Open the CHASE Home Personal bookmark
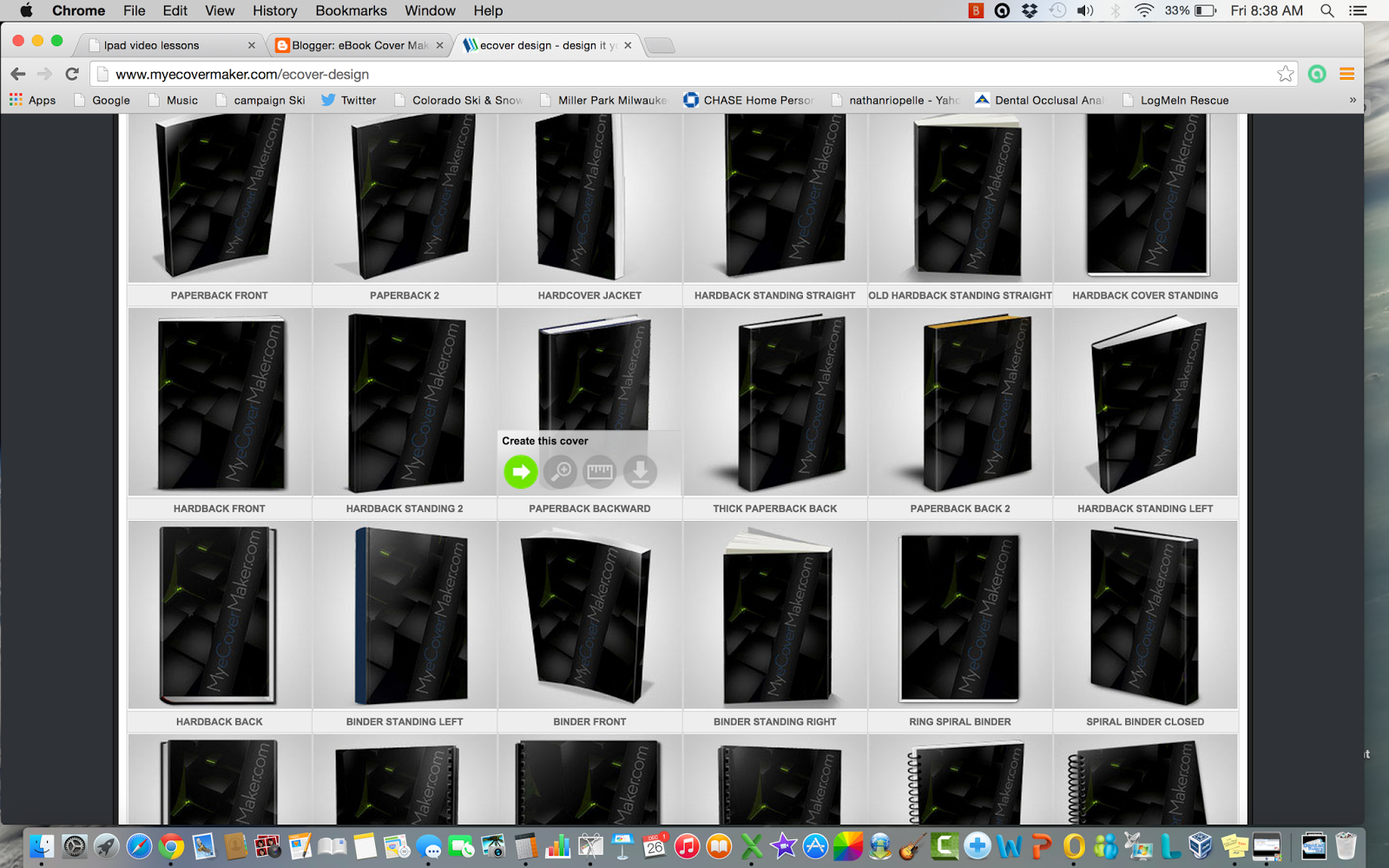 point(748,100)
